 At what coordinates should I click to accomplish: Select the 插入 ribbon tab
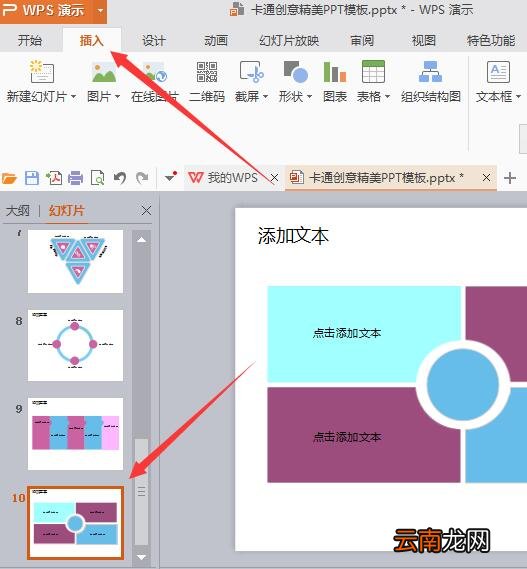[92, 40]
